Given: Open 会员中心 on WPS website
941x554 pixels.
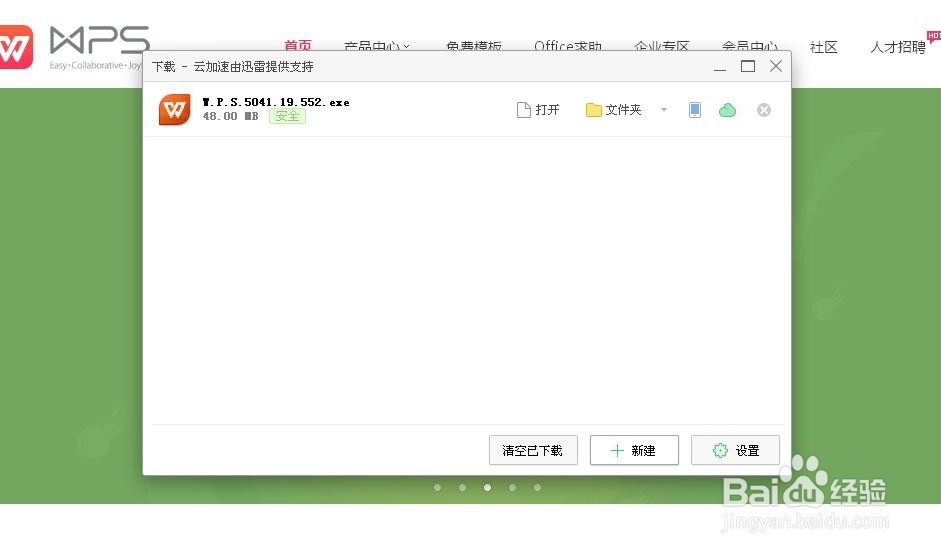Looking at the screenshot, I should pos(750,46).
